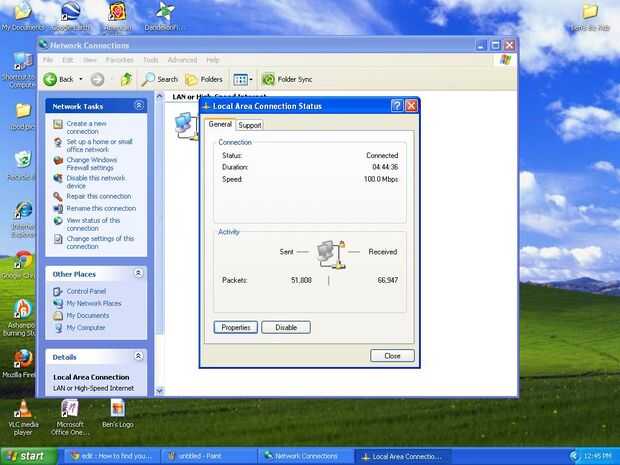The height and width of the screenshot is (465, 620).
Task: Open the View menu
Action: click(89, 60)
